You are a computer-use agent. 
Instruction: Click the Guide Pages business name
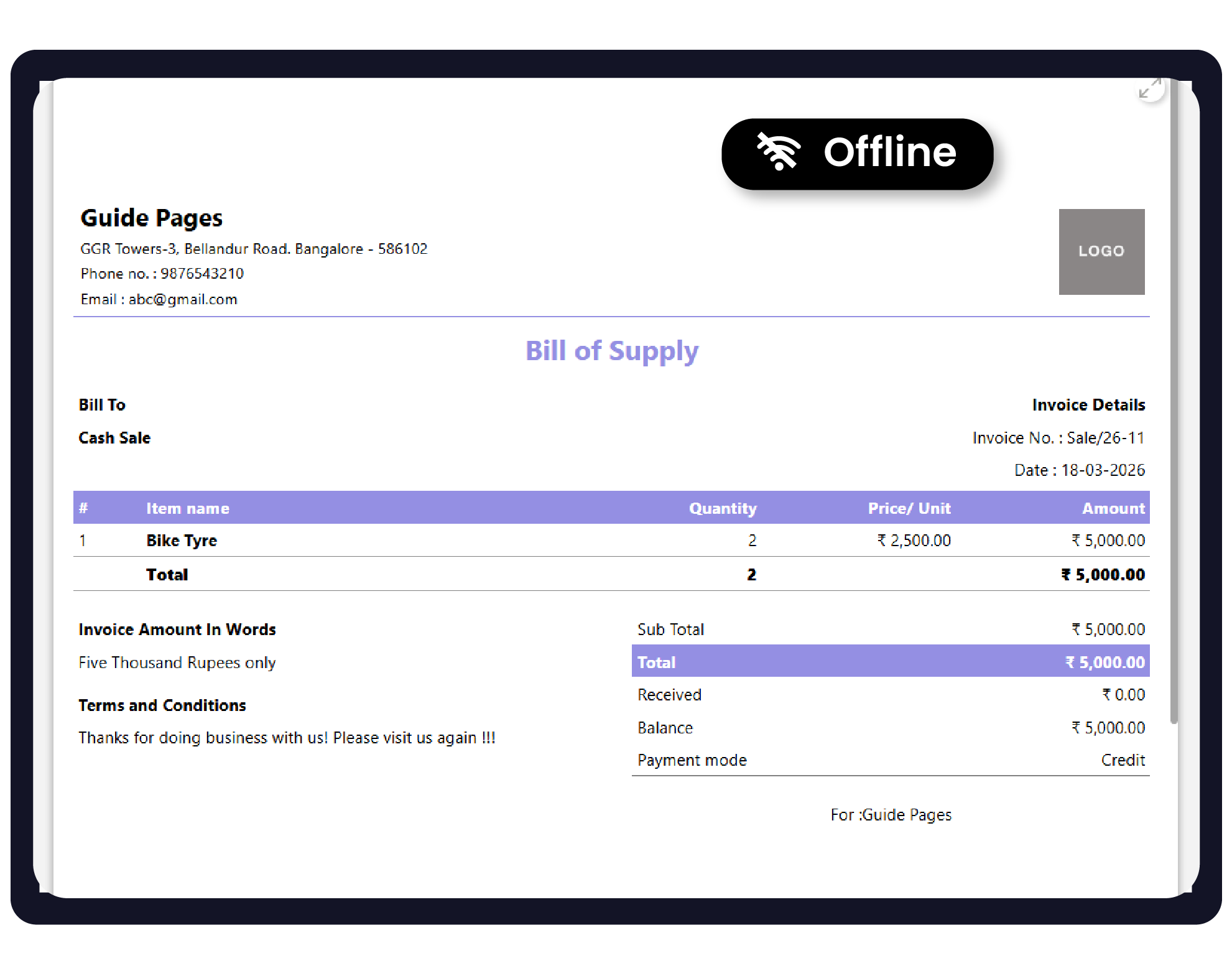click(151, 218)
